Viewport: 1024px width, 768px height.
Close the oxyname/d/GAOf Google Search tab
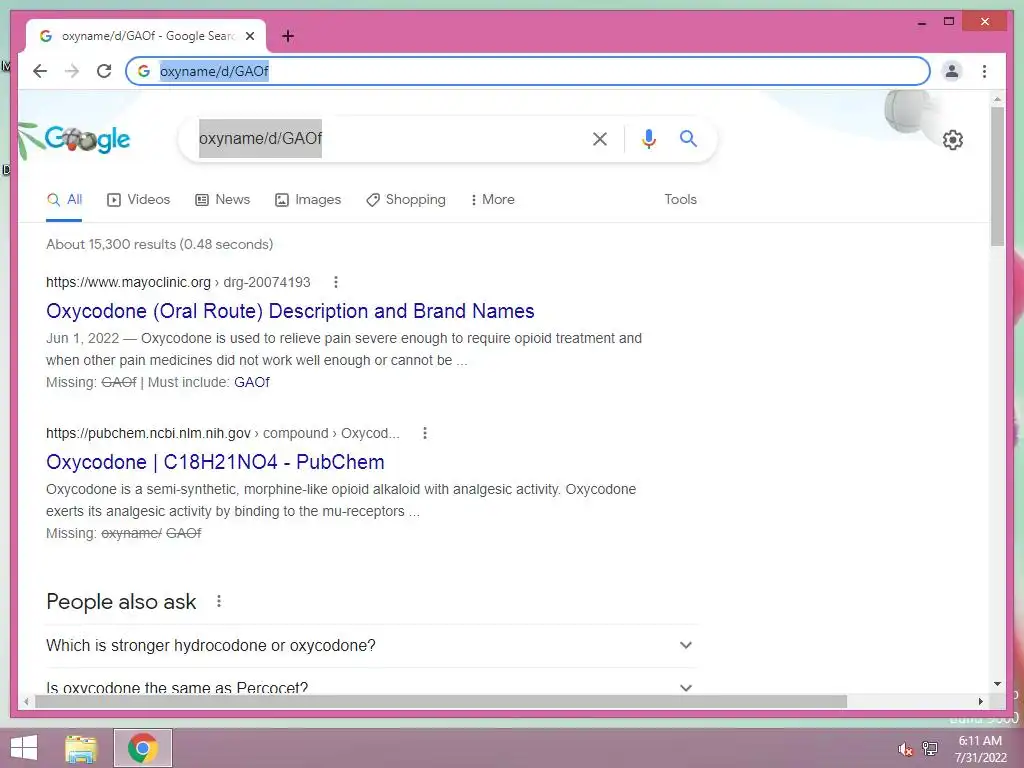(x=250, y=36)
